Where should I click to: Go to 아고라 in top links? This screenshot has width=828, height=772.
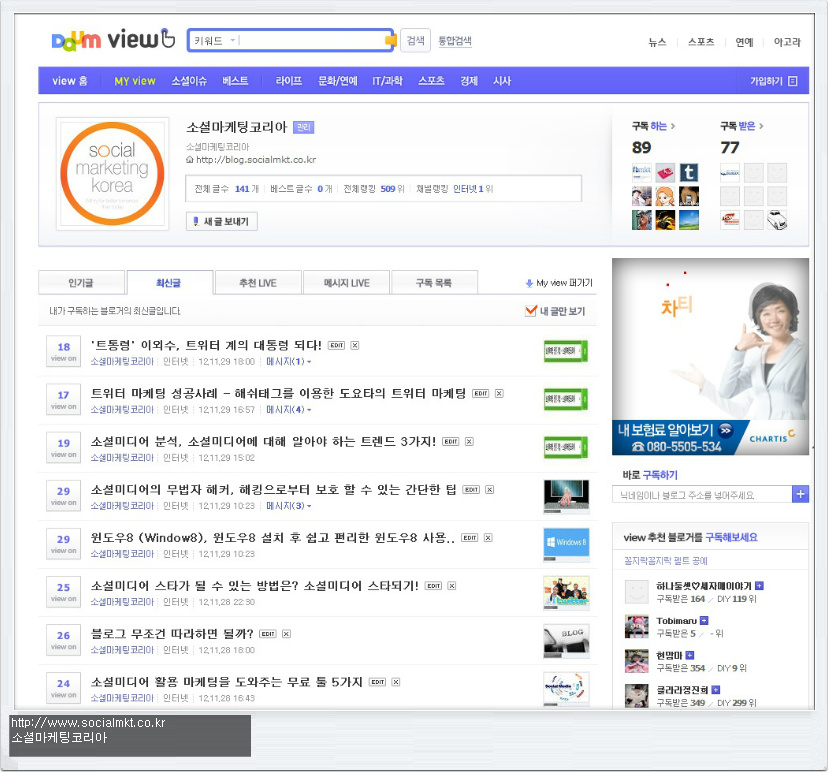tap(787, 42)
